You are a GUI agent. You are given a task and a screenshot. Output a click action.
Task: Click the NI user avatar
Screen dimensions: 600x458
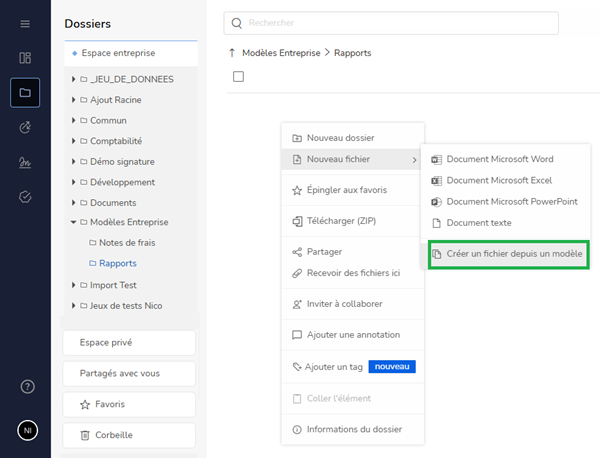click(27, 430)
